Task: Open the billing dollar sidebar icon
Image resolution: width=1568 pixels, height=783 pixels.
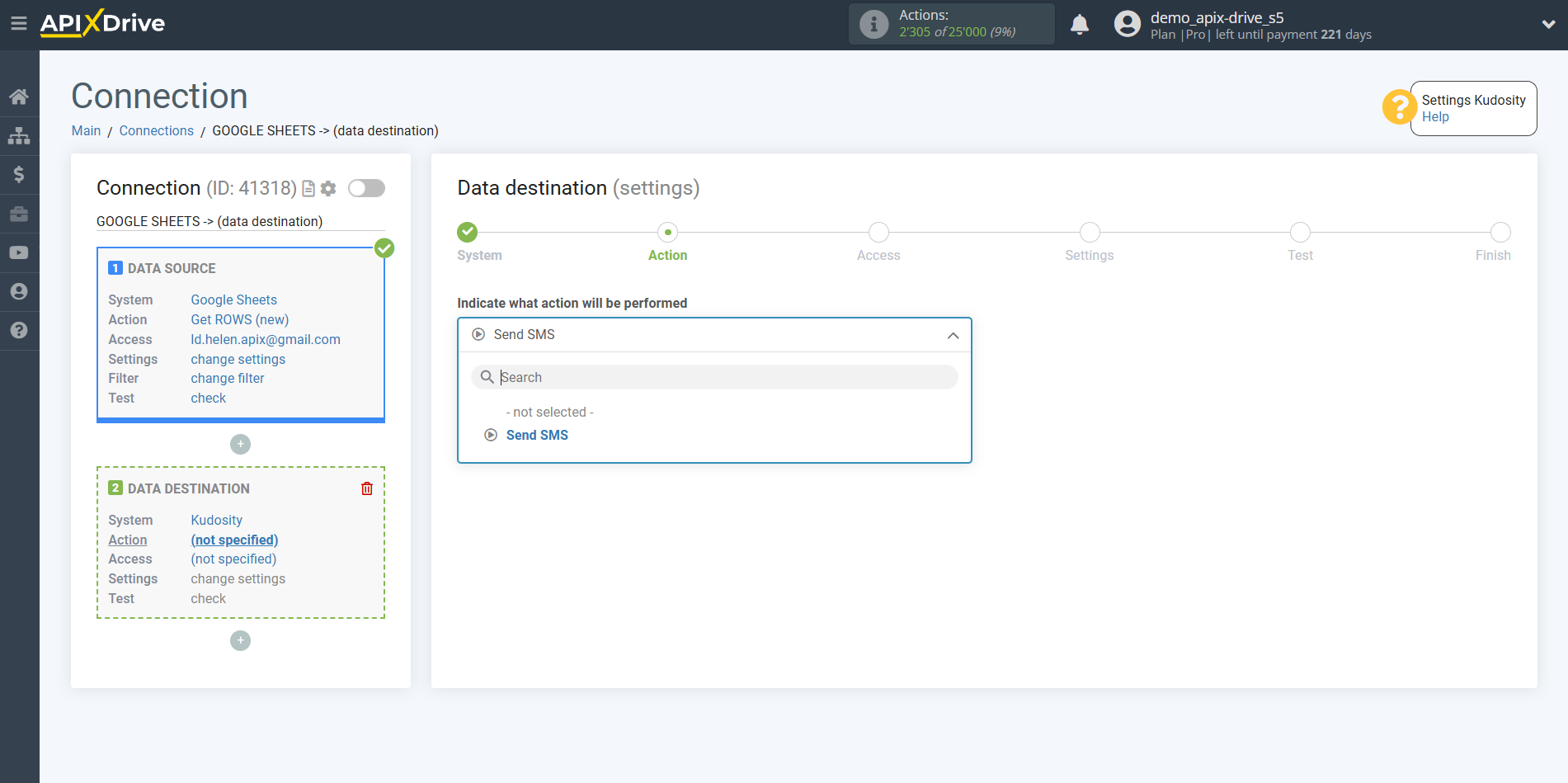Action: click(19, 174)
